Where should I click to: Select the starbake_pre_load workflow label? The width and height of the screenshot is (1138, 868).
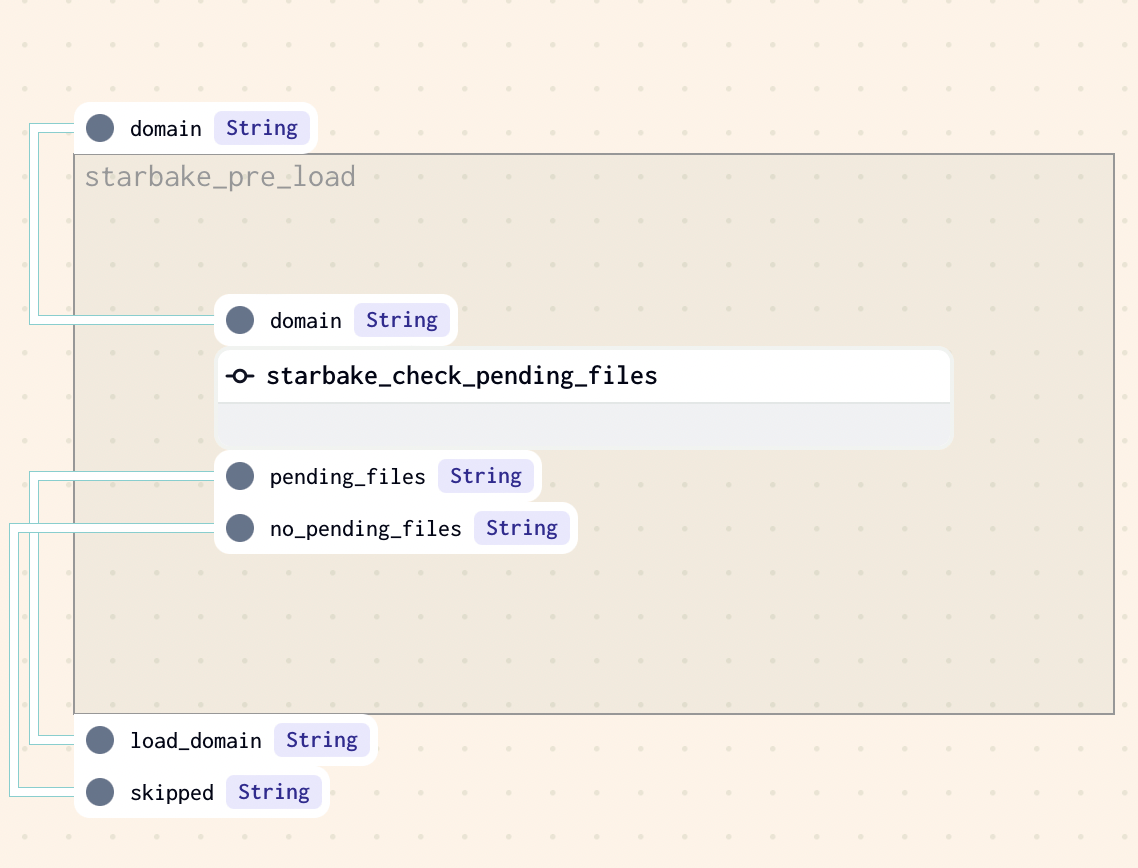[220, 177]
